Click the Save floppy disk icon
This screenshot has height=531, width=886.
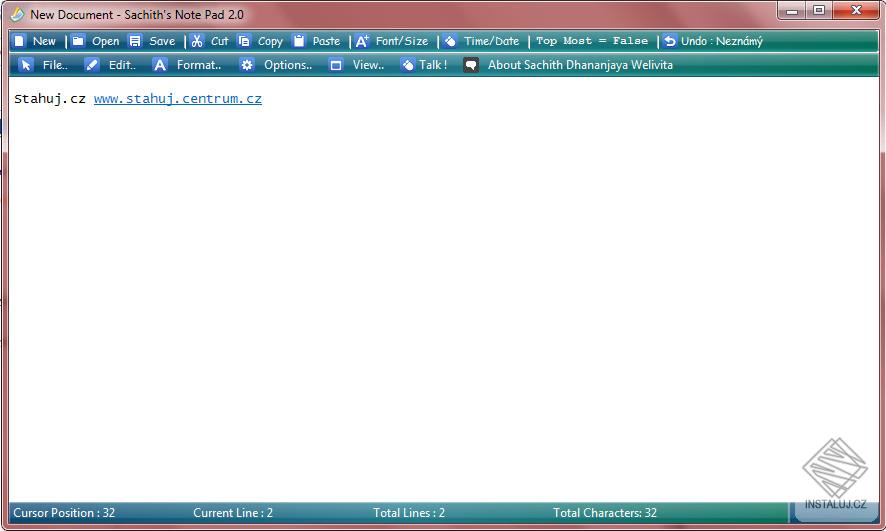pos(135,41)
